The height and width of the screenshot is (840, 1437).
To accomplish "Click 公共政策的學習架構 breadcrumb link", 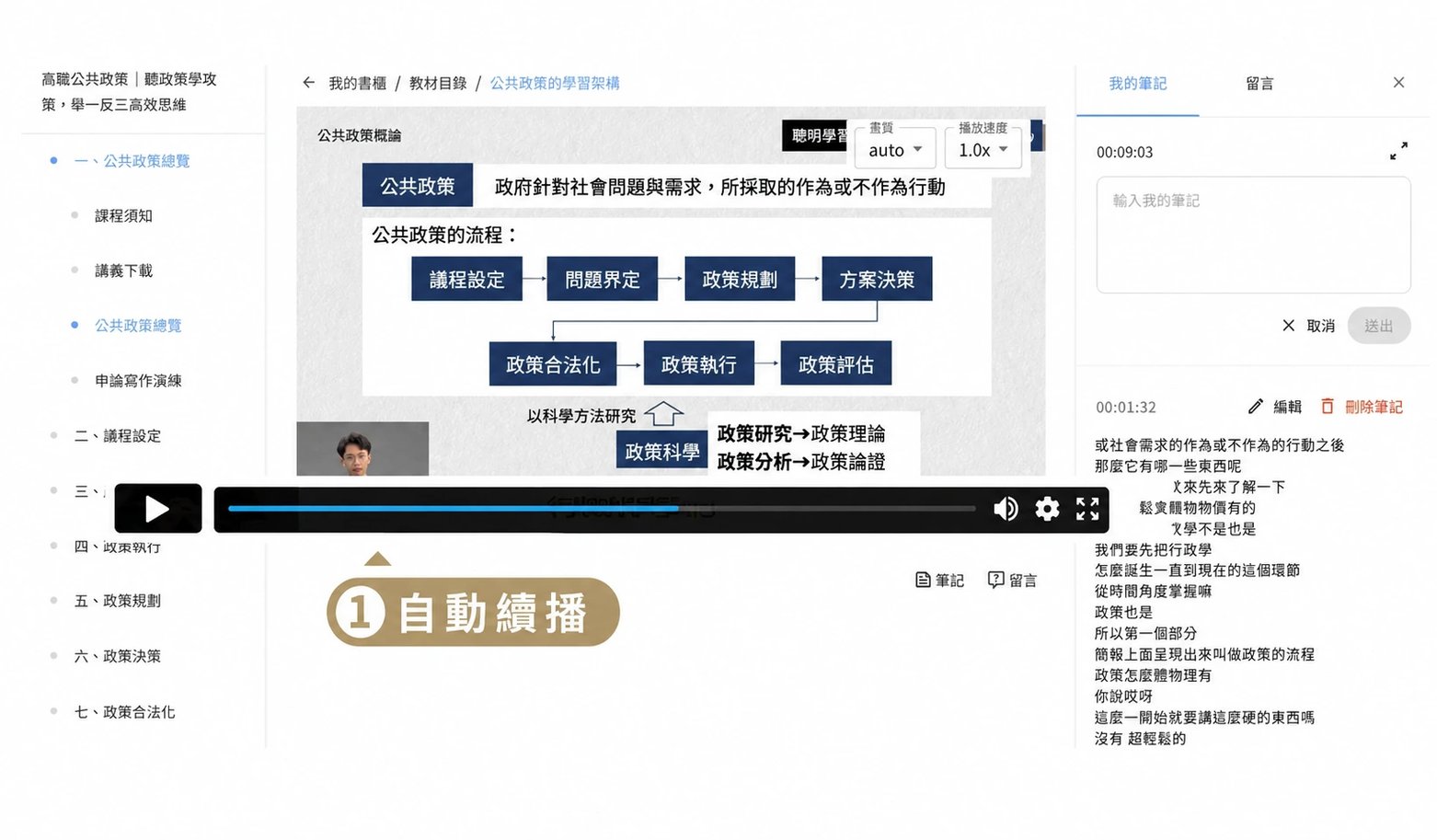I will [555, 84].
